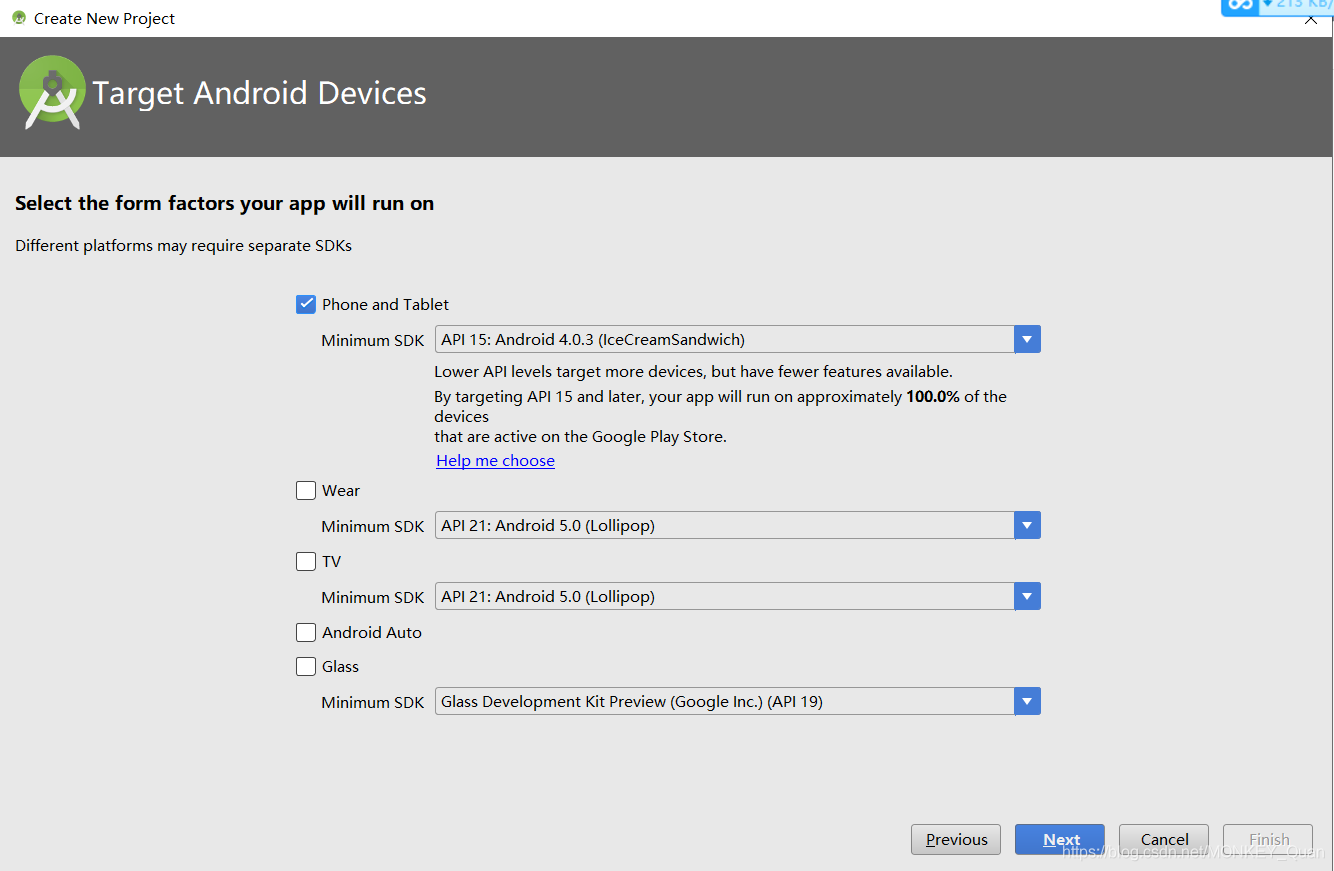Click the Select the form factors heading
Viewport: 1334px width, 871px height.
tap(225, 204)
